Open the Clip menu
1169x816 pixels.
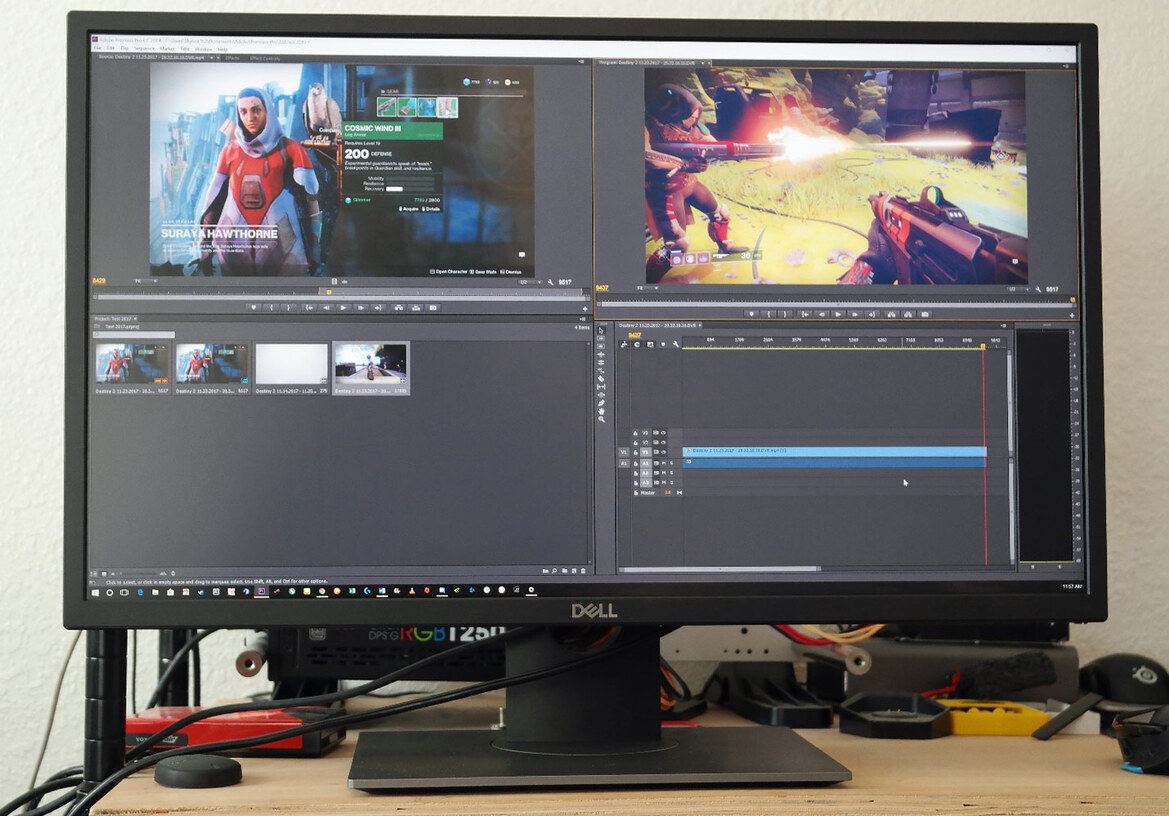point(125,48)
